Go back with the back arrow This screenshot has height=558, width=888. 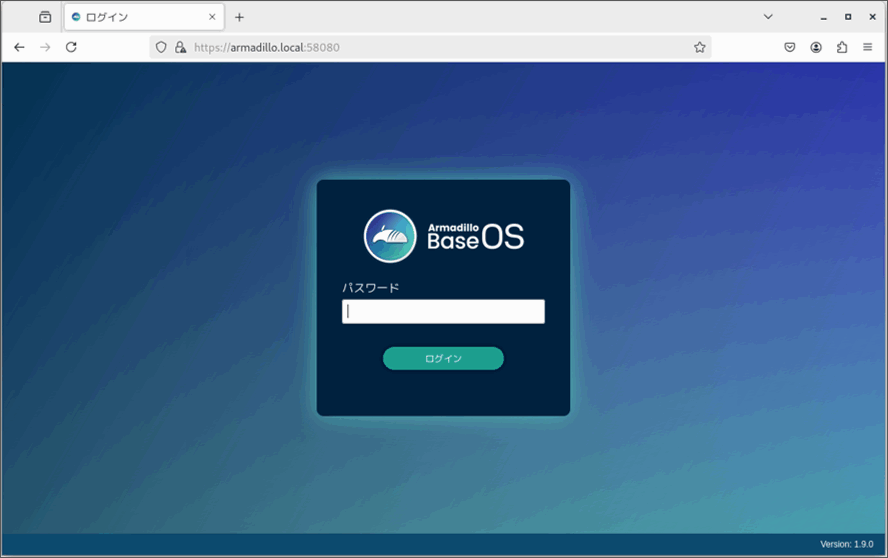click(x=19, y=47)
